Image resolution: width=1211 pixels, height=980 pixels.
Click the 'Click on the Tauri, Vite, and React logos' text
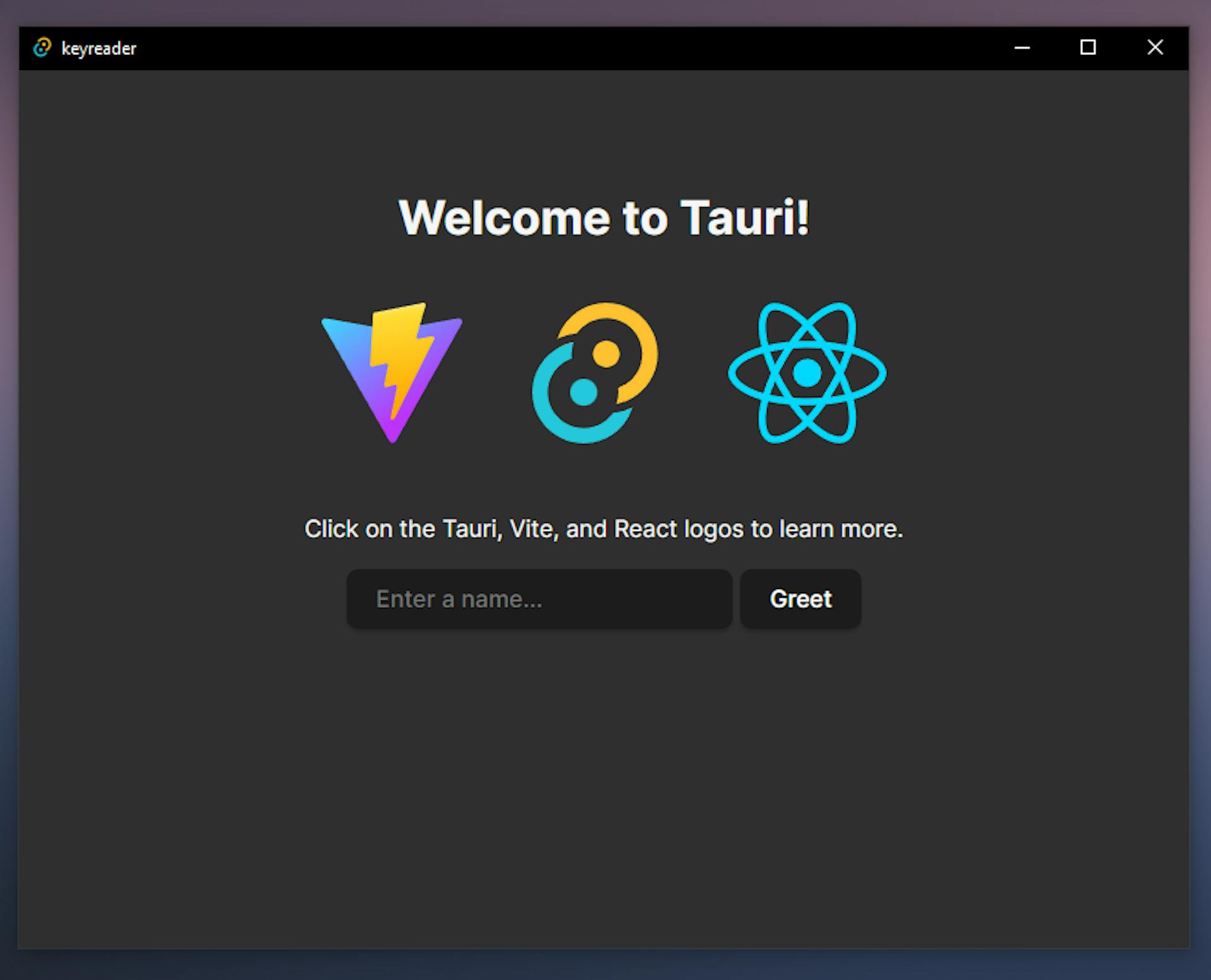tap(524, 529)
